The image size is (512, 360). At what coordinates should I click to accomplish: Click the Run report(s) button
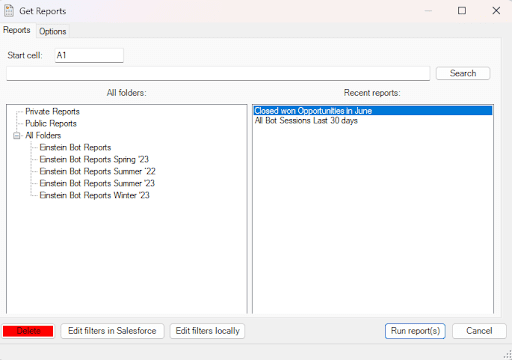point(415,331)
